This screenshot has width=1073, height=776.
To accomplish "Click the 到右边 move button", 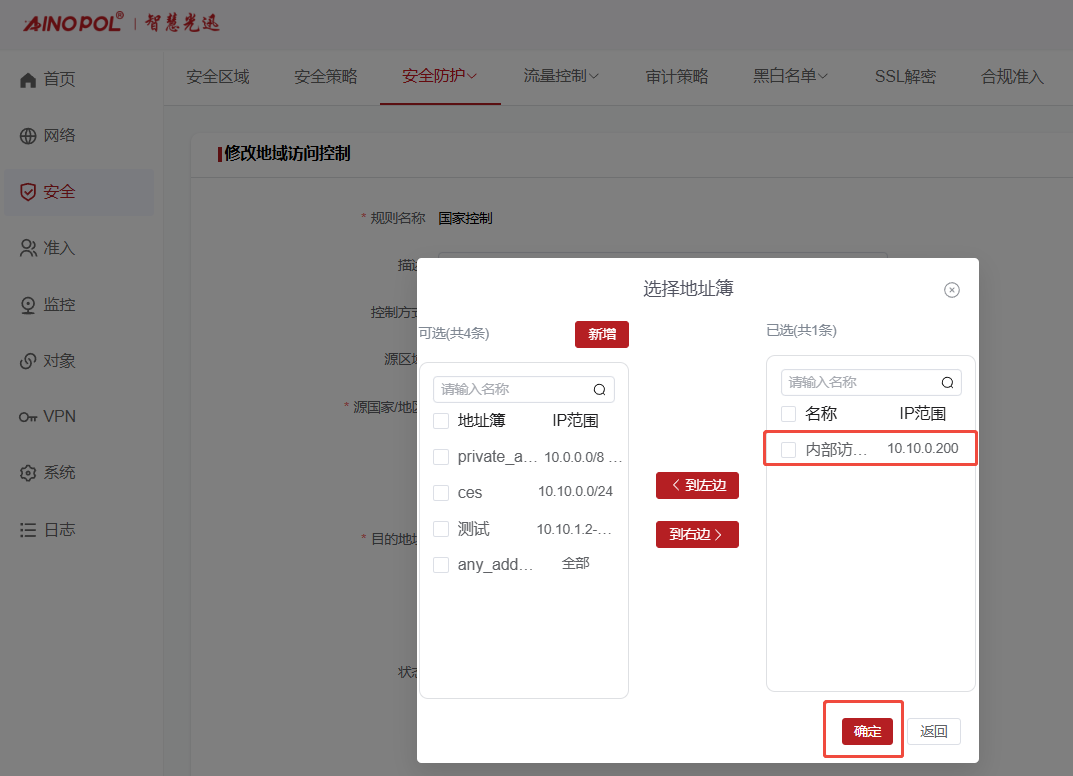I will click(x=697, y=534).
